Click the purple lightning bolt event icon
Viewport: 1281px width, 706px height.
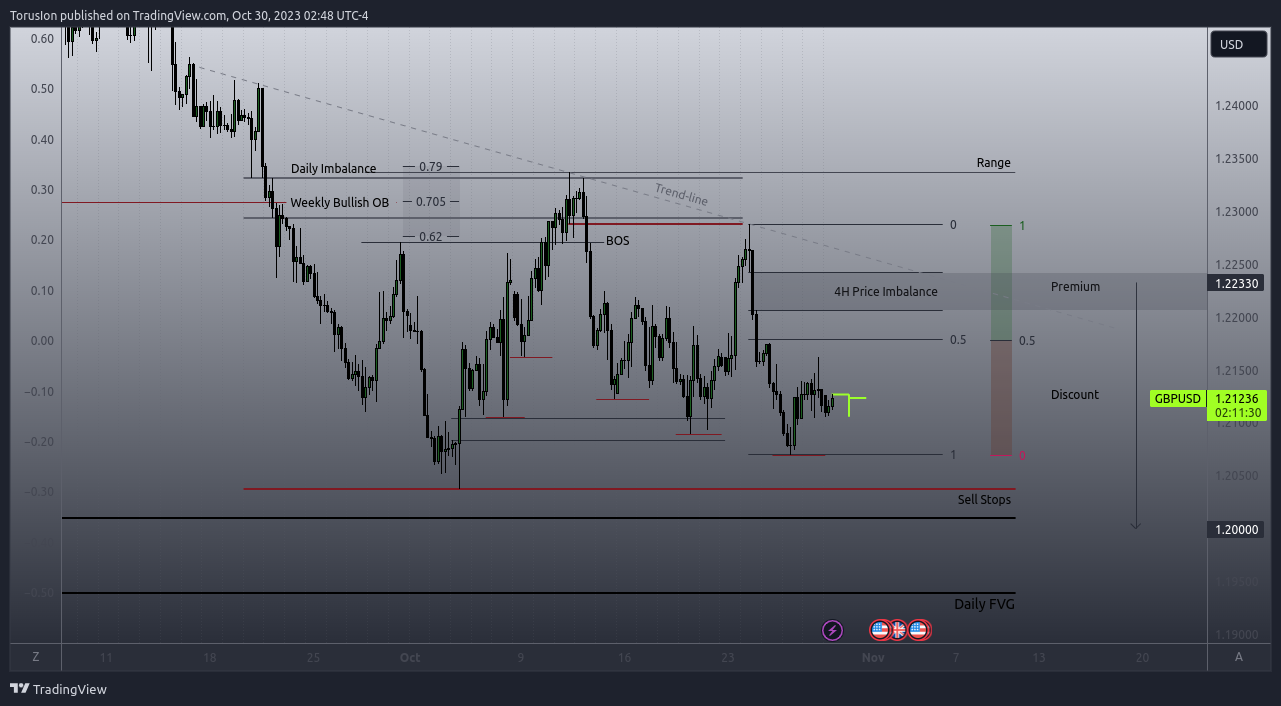click(832, 630)
